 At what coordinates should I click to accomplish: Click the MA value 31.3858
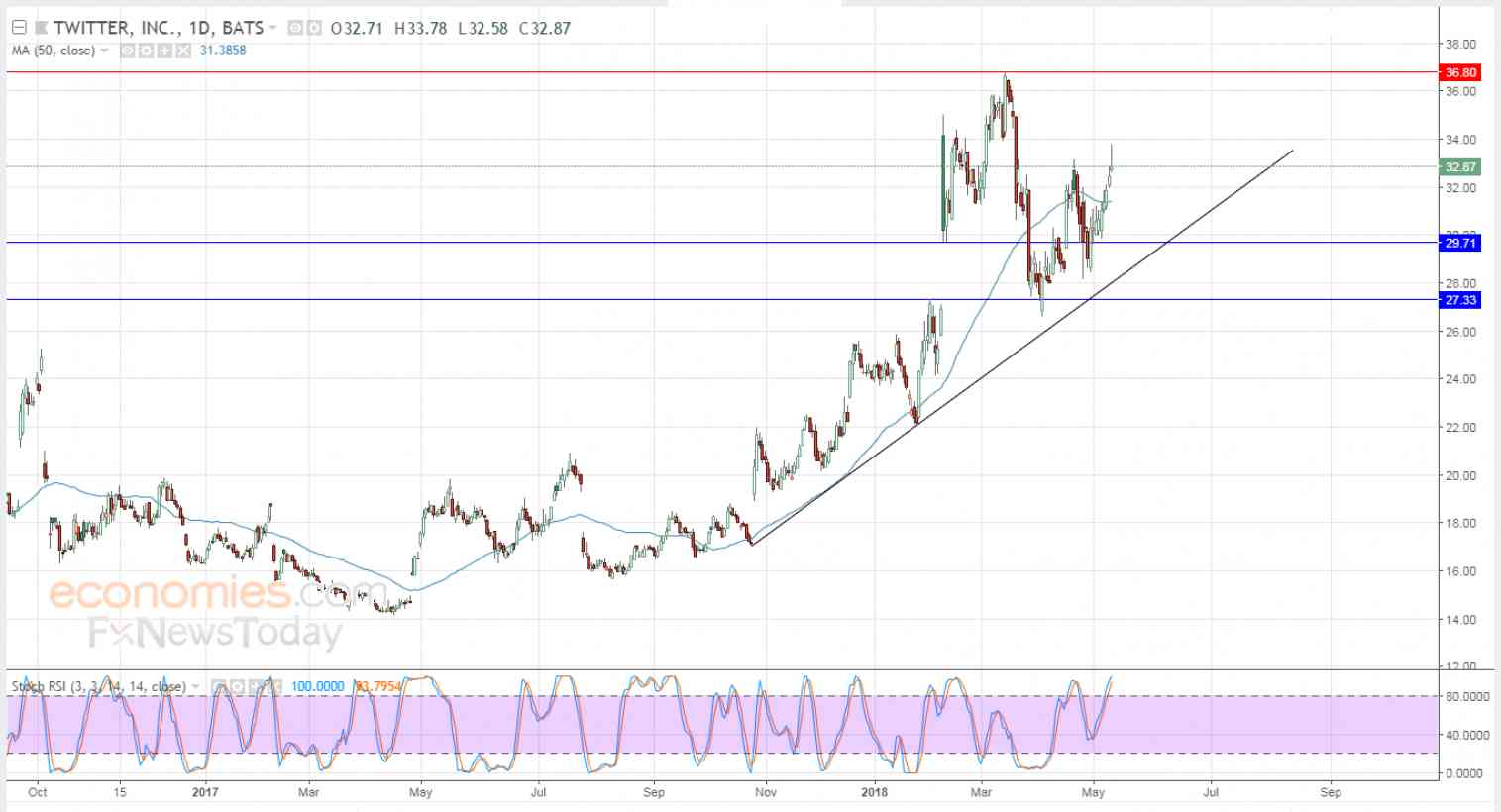[223, 51]
